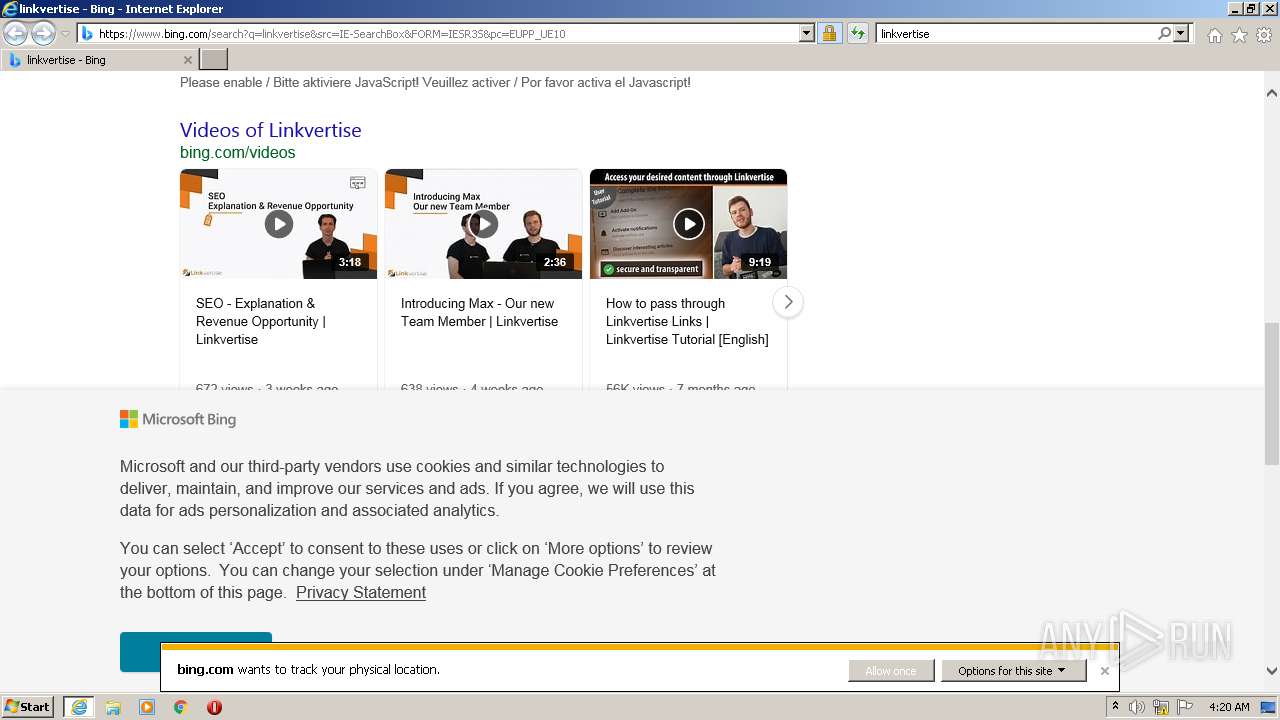Open the recent pages dropdown arrow
This screenshot has width=1280, height=720.
point(65,34)
